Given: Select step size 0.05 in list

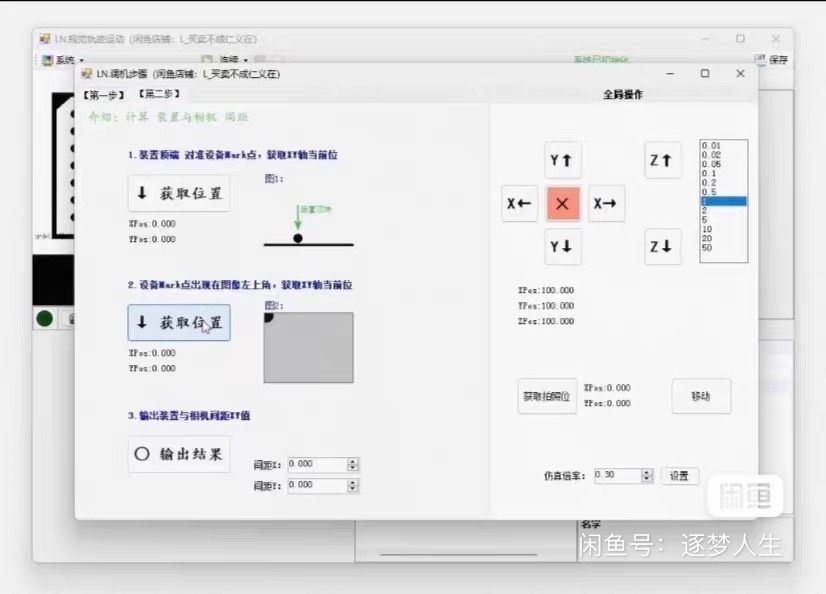Looking at the screenshot, I should 723,164.
